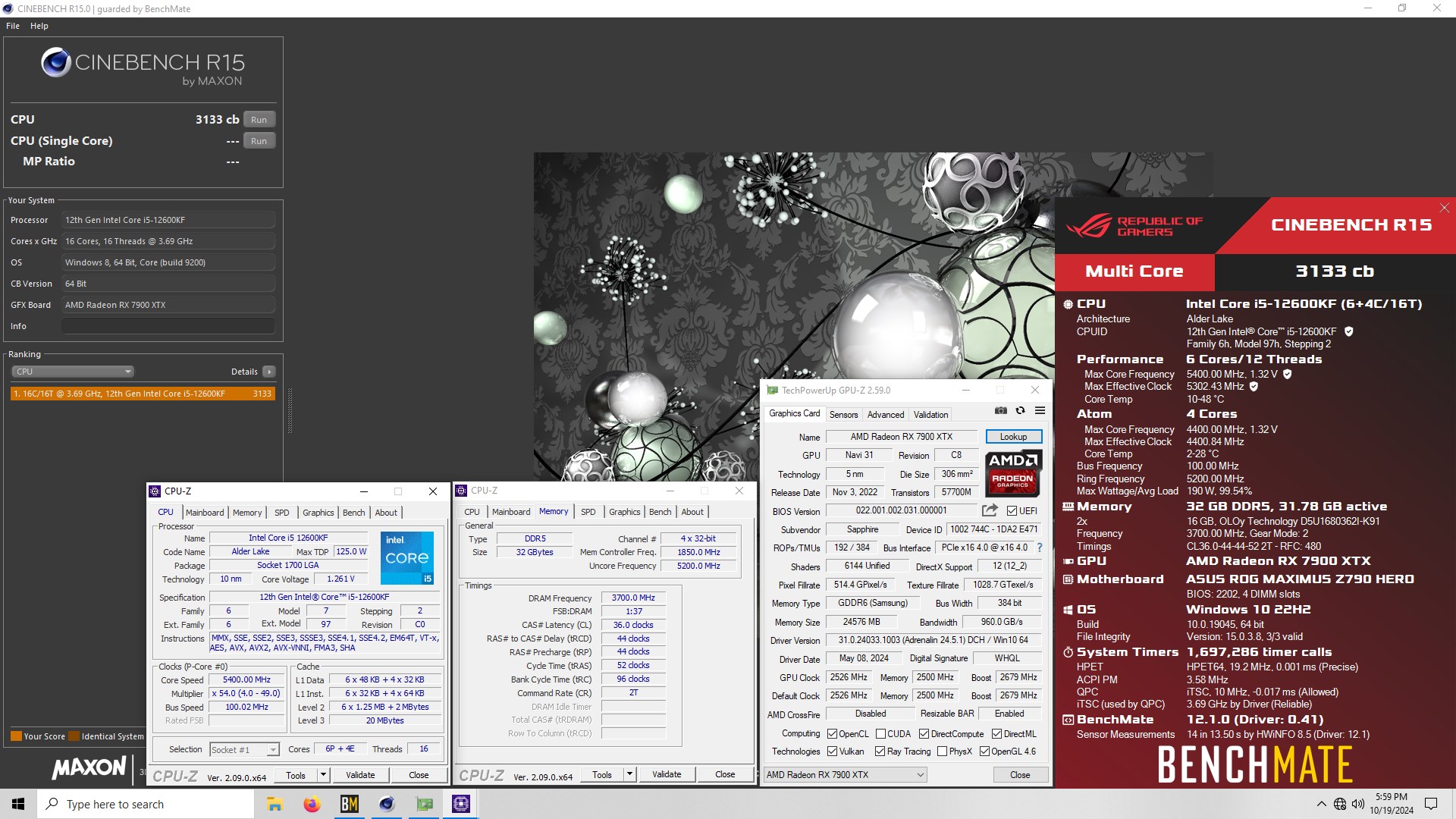The height and width of the screenshot is (819, 1456).
Task: Click the Max Core Frequency verified shield icon
Action: pos(1287,374)
